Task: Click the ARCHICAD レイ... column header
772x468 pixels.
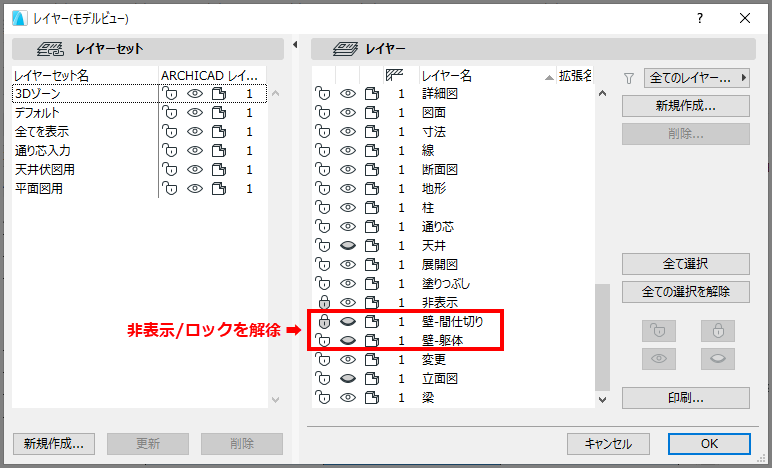Action: tap(212, 75)
